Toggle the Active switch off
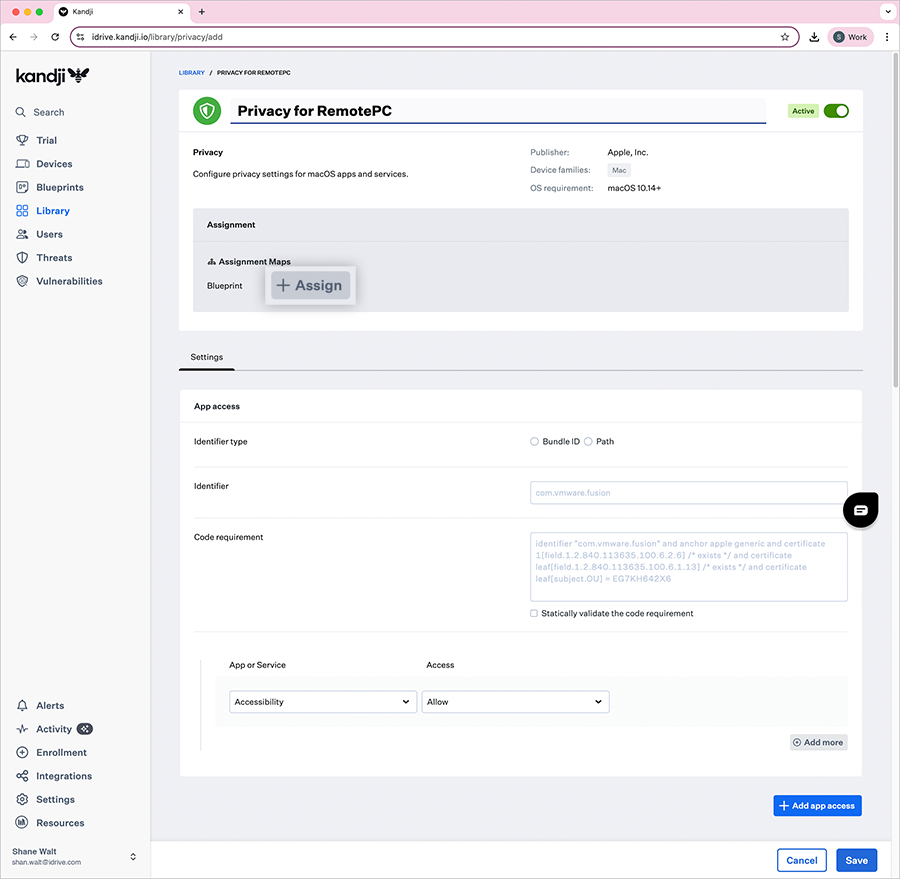This screenshot has height=879, width=900. 836,111
